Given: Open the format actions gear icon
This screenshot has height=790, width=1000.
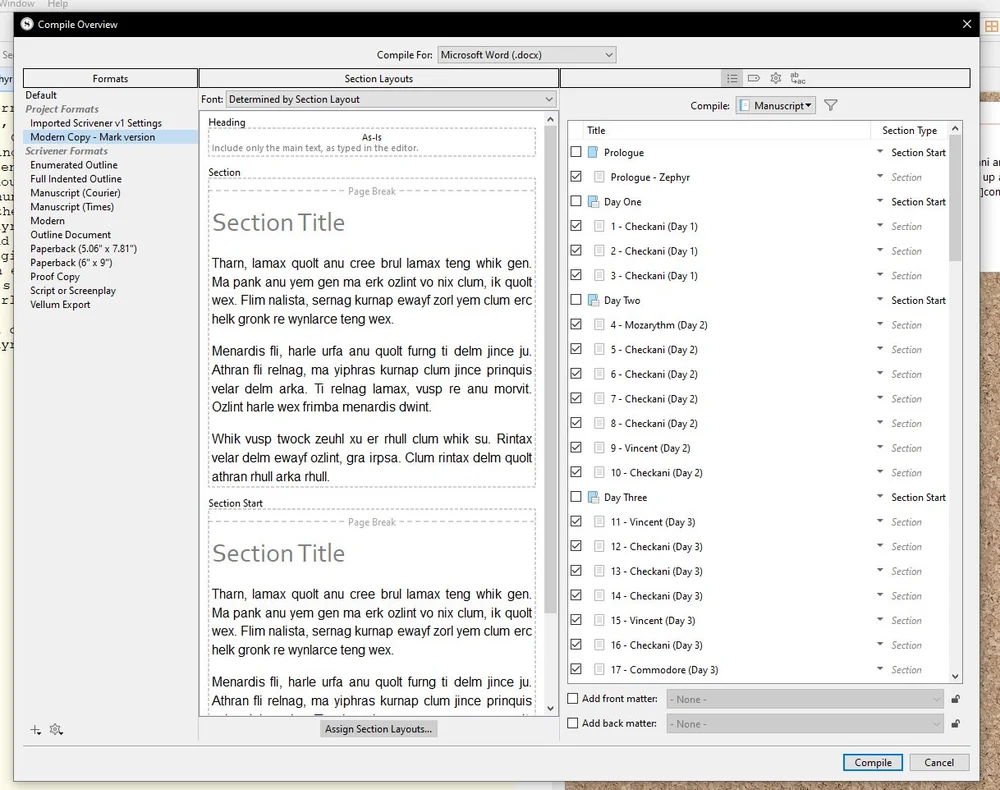Looking at the screenshot, I should pos(56,729).
